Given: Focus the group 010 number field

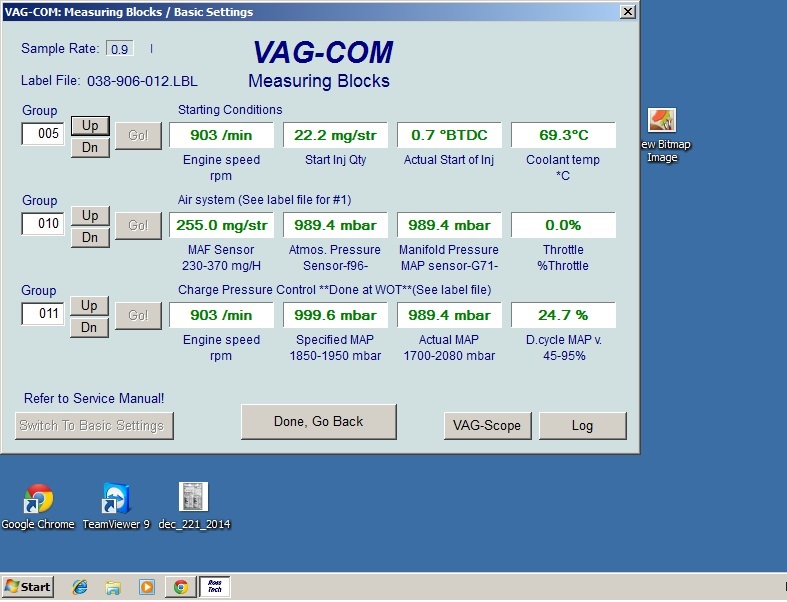Looking at the screenshot, I should (43, 223).
